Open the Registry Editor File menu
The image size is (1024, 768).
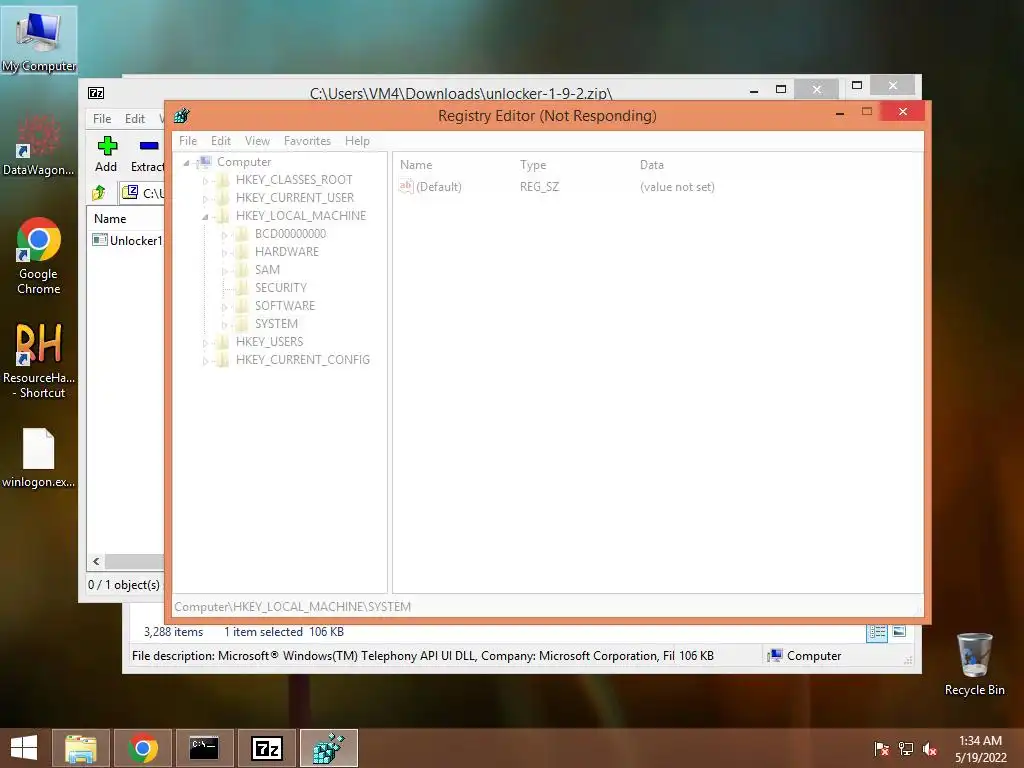coord(188,141)
